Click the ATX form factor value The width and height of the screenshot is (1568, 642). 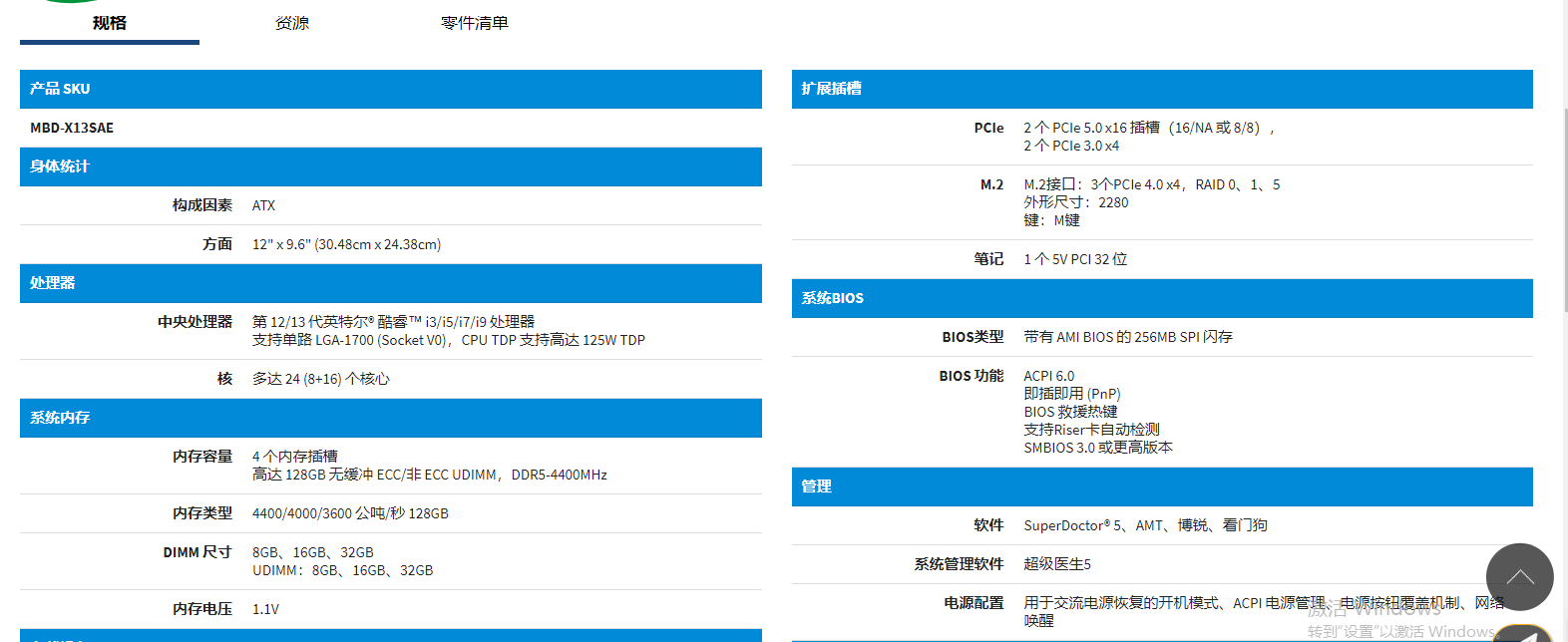point(263,205)
